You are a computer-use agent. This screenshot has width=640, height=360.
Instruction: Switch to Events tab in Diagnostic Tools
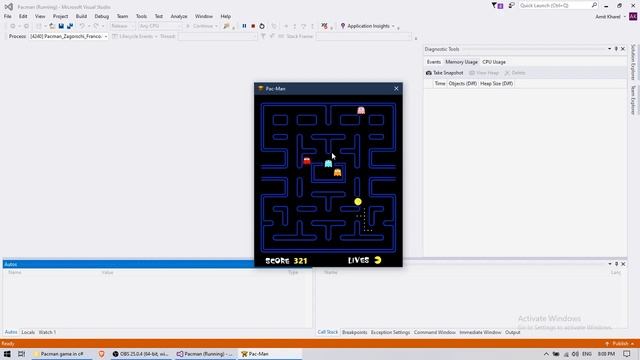point(433,62)
